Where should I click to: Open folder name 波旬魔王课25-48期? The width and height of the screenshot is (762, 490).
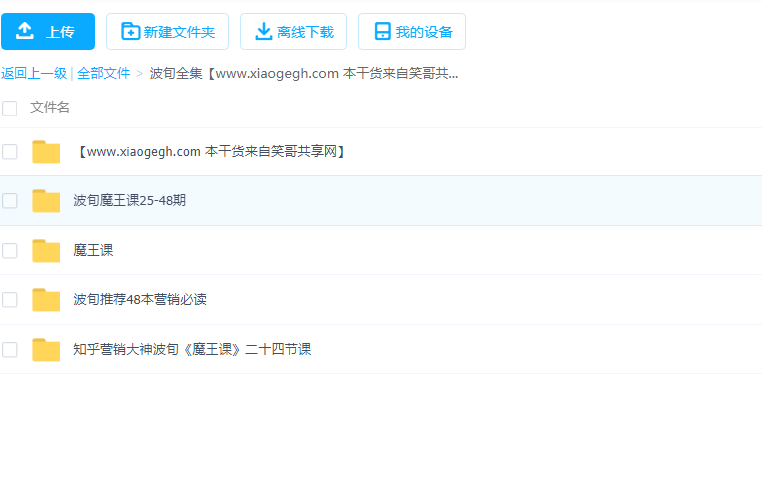[130, 200]
